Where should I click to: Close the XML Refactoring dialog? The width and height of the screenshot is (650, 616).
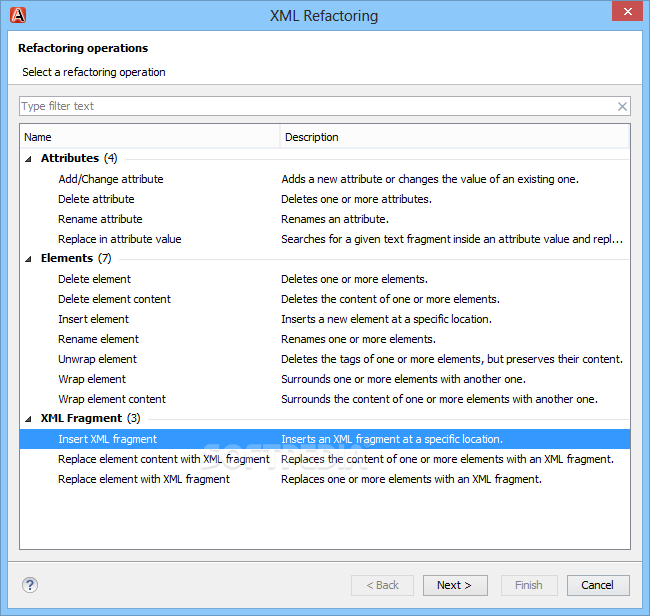[627, 11]
